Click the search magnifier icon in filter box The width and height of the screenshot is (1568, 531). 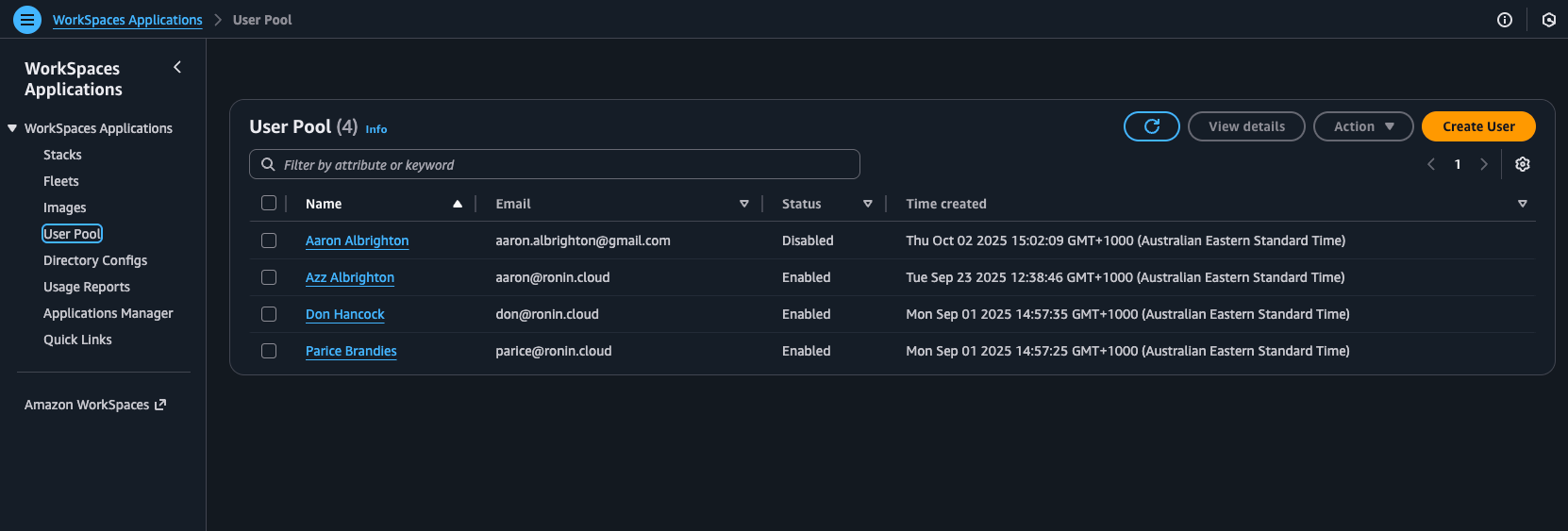click(268, 164)
